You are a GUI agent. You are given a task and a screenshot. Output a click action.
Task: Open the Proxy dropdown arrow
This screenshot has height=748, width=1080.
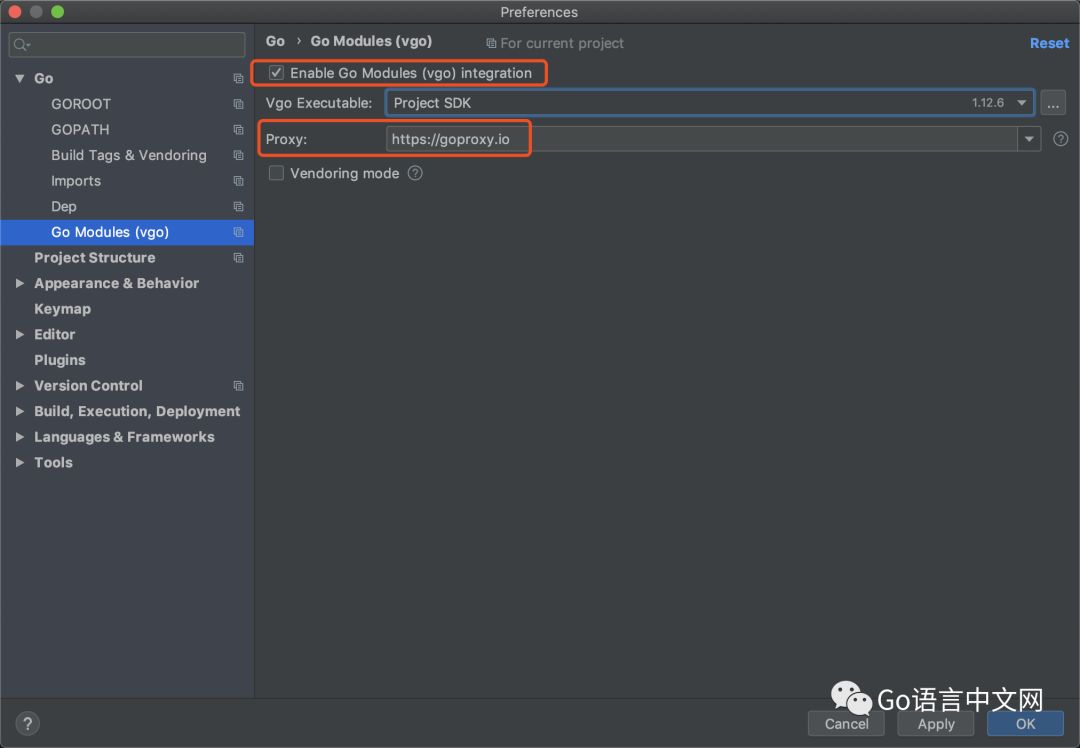coord(1029,140)
